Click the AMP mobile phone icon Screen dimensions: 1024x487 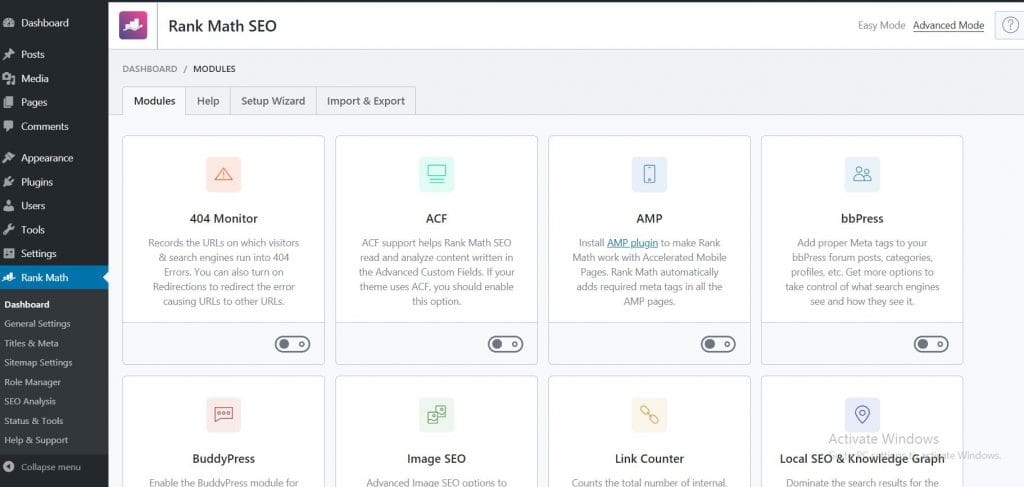coord(649,174)
